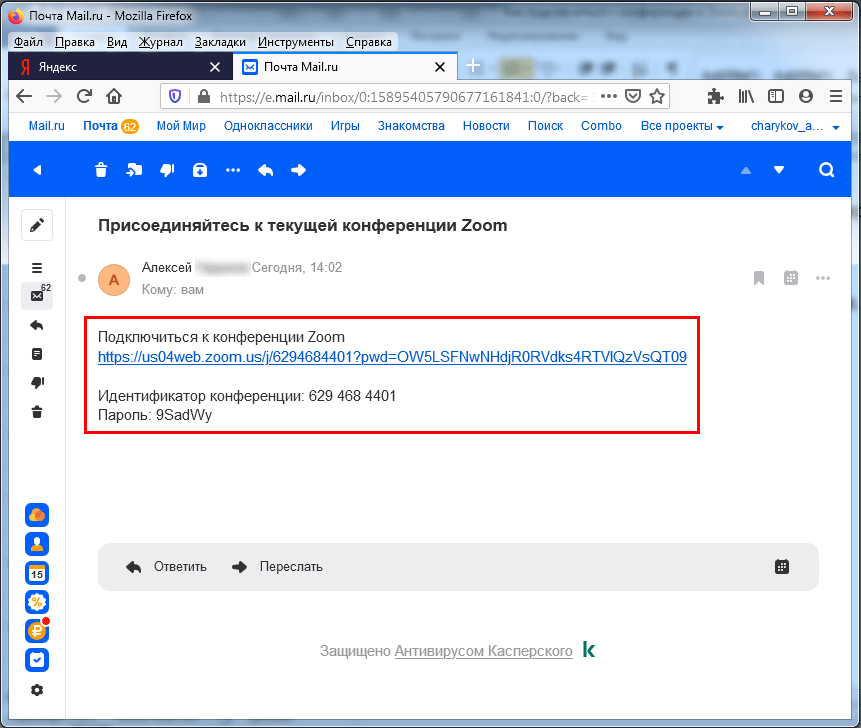Open the Zoom conference link
This screenshot has width=861, height=728.
392,357
